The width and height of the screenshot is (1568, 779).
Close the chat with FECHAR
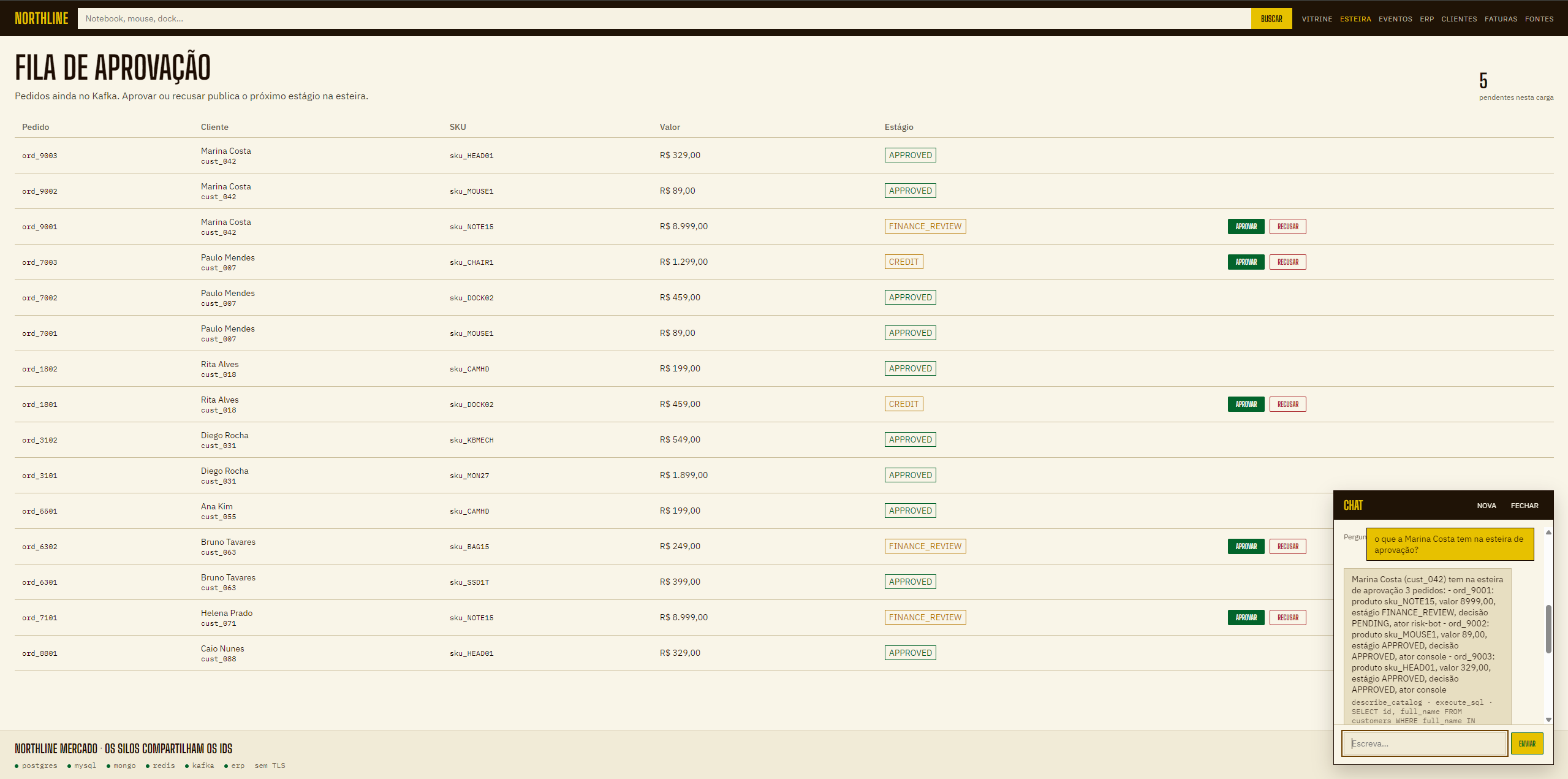[x=1524, y=506]
